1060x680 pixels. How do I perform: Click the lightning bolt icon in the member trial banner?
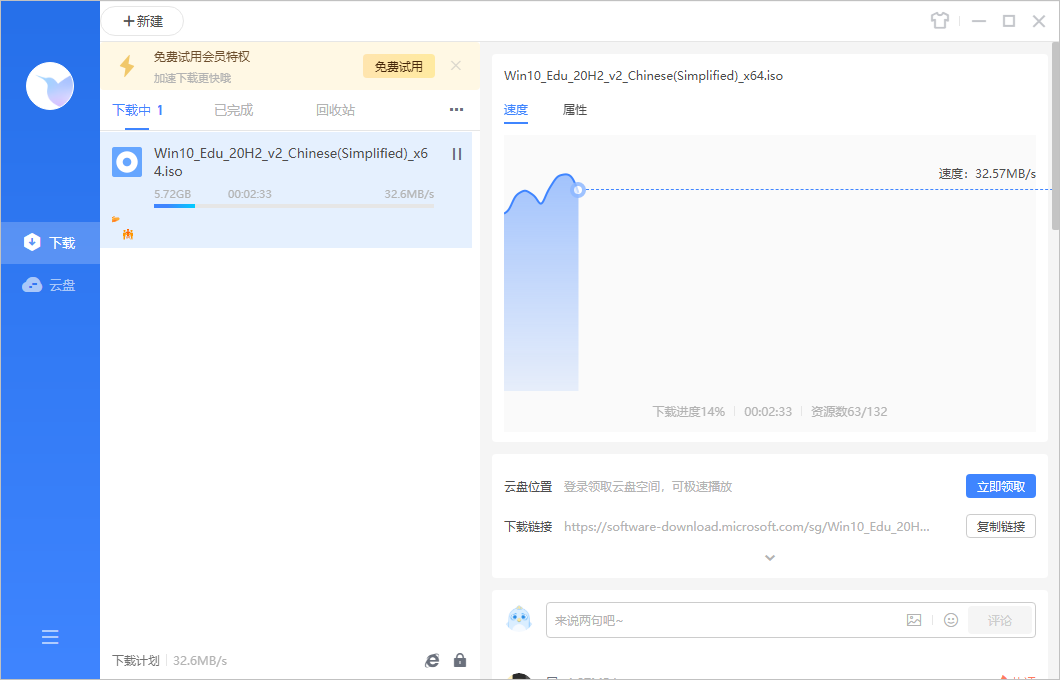126,66
